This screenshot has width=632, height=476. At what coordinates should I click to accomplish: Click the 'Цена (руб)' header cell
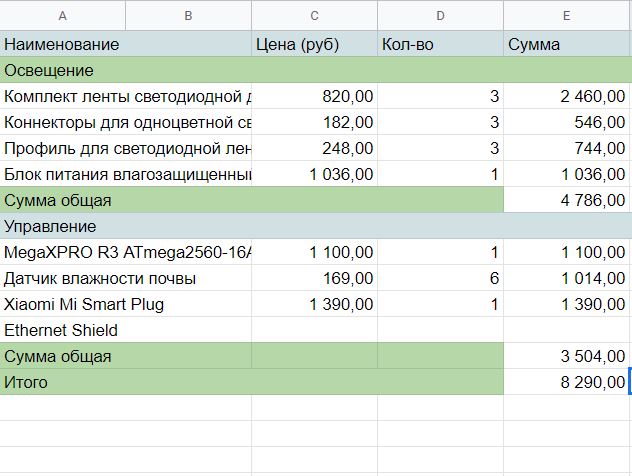(314, 44)
